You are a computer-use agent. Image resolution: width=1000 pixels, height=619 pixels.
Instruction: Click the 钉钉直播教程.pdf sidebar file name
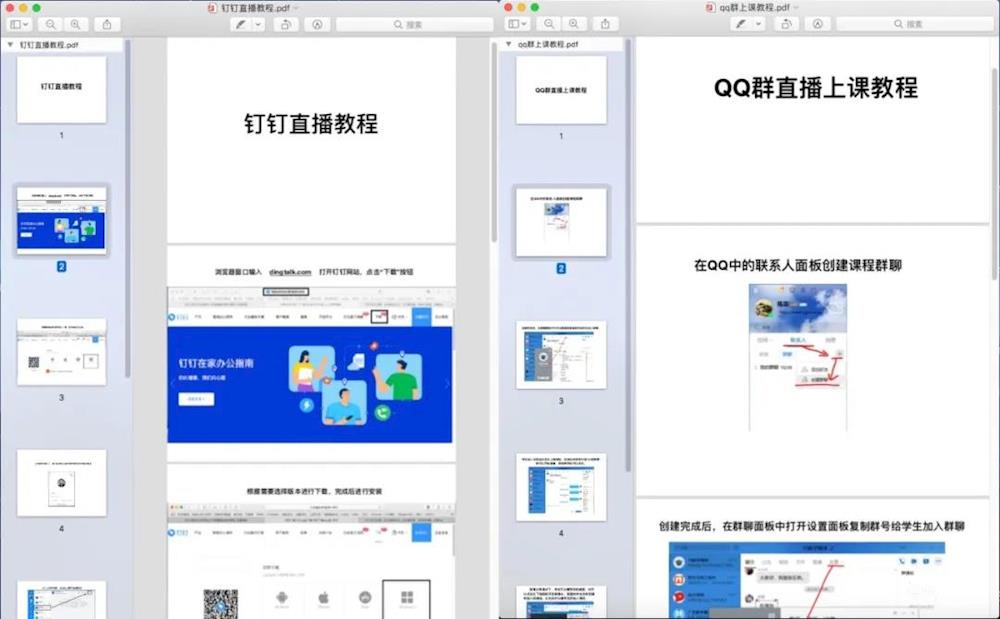click(49, 45)
